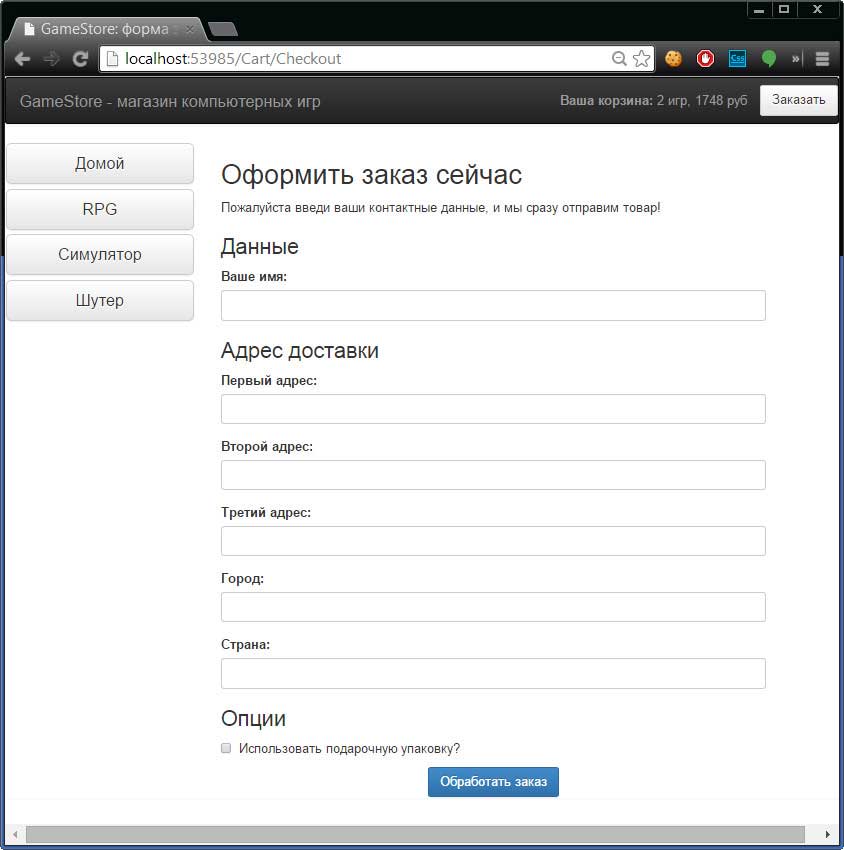
Task: Open the CSS extension icon
Action: click(737, 59)
